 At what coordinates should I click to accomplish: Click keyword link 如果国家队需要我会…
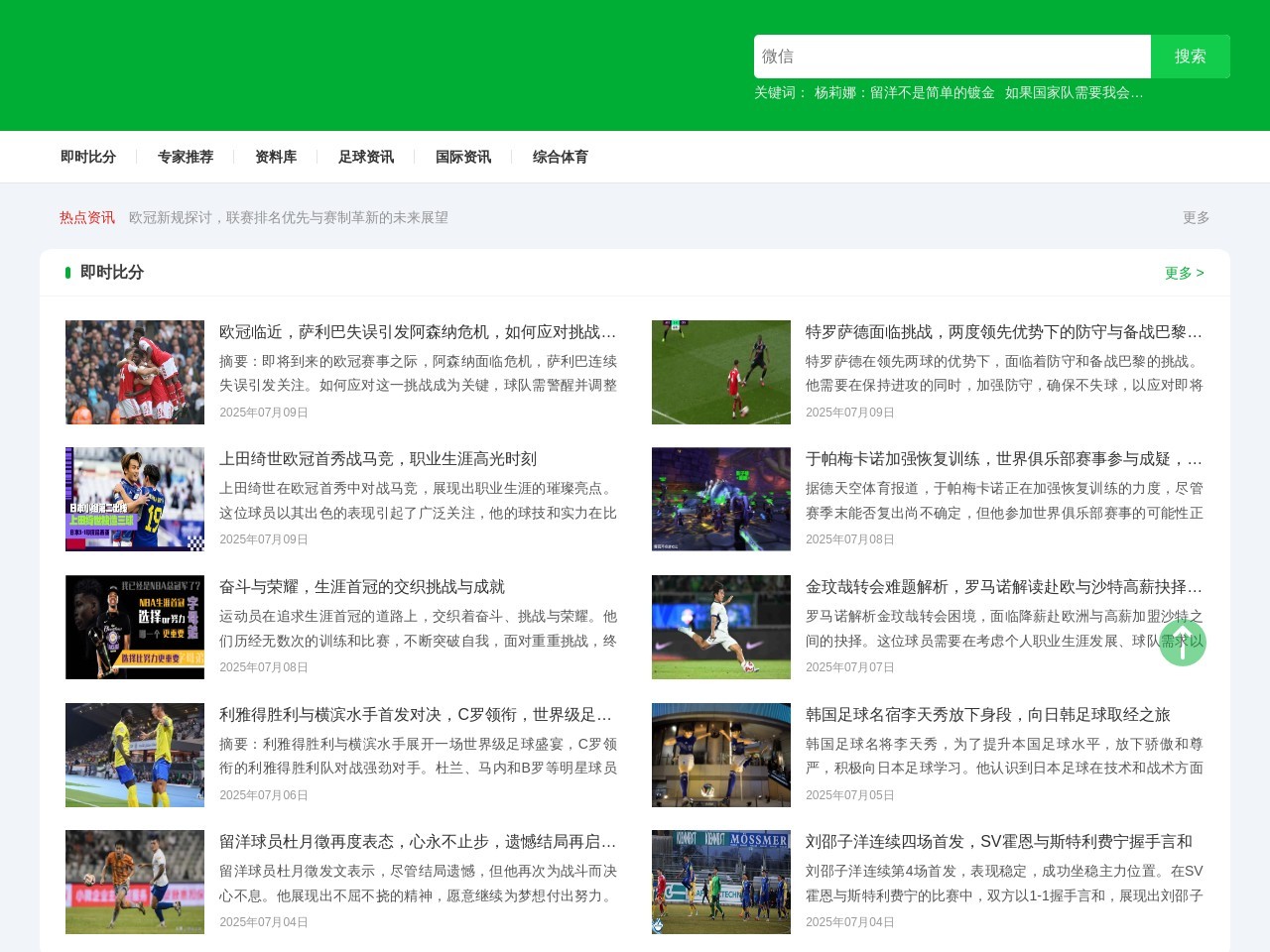[x=1074, y=92]
